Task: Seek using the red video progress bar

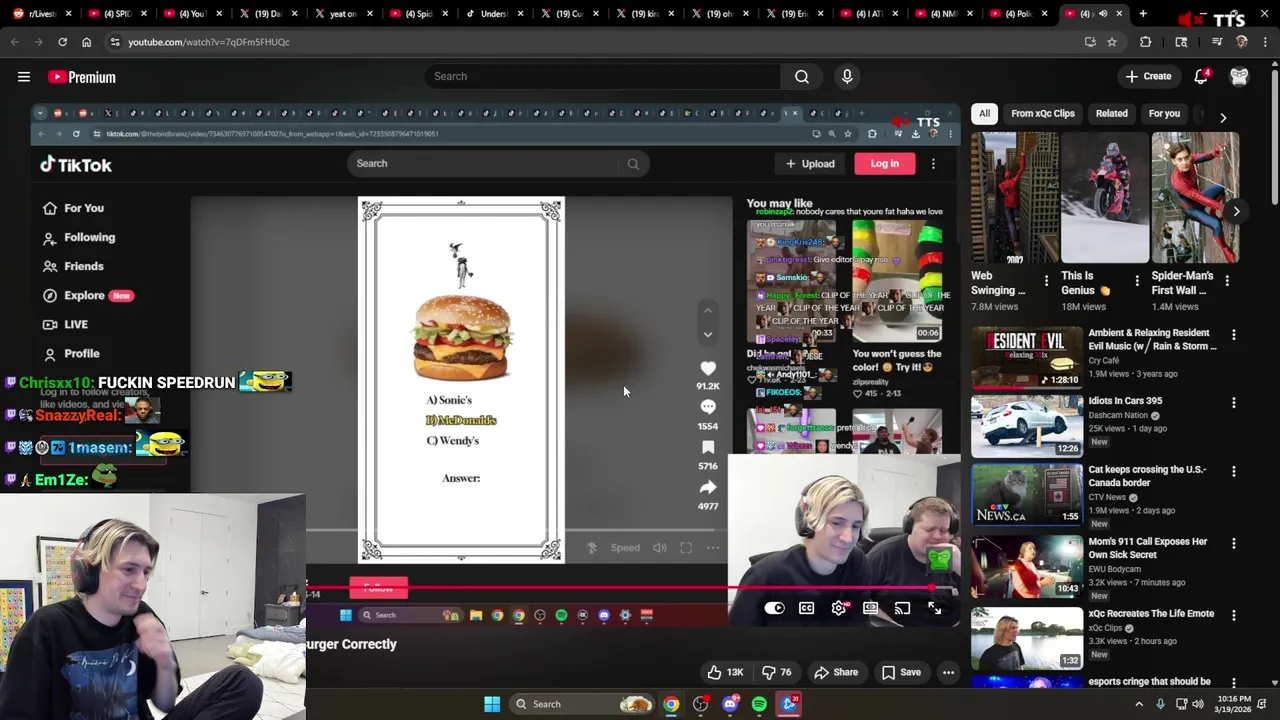Action: [632, 589]
